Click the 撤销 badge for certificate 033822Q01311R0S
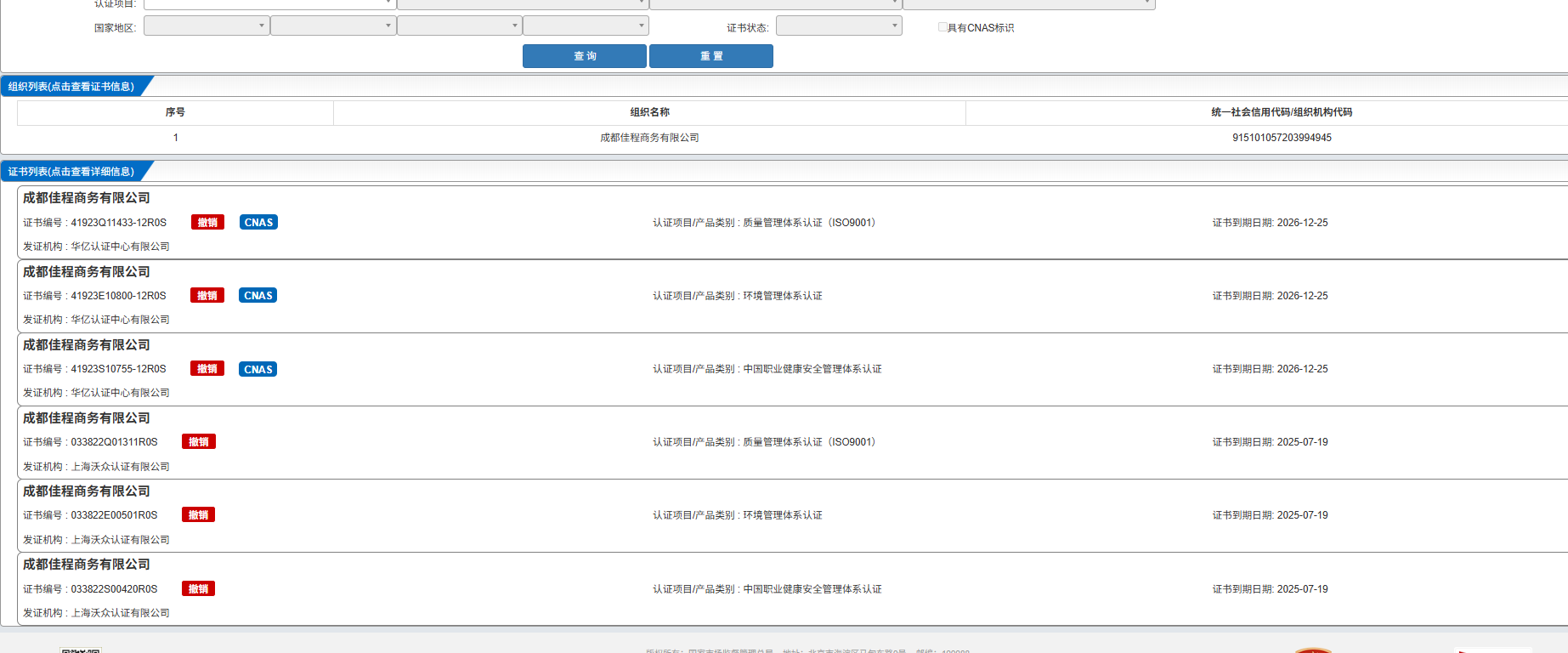Screen dimensions: 1568x653 click(199, 442)
